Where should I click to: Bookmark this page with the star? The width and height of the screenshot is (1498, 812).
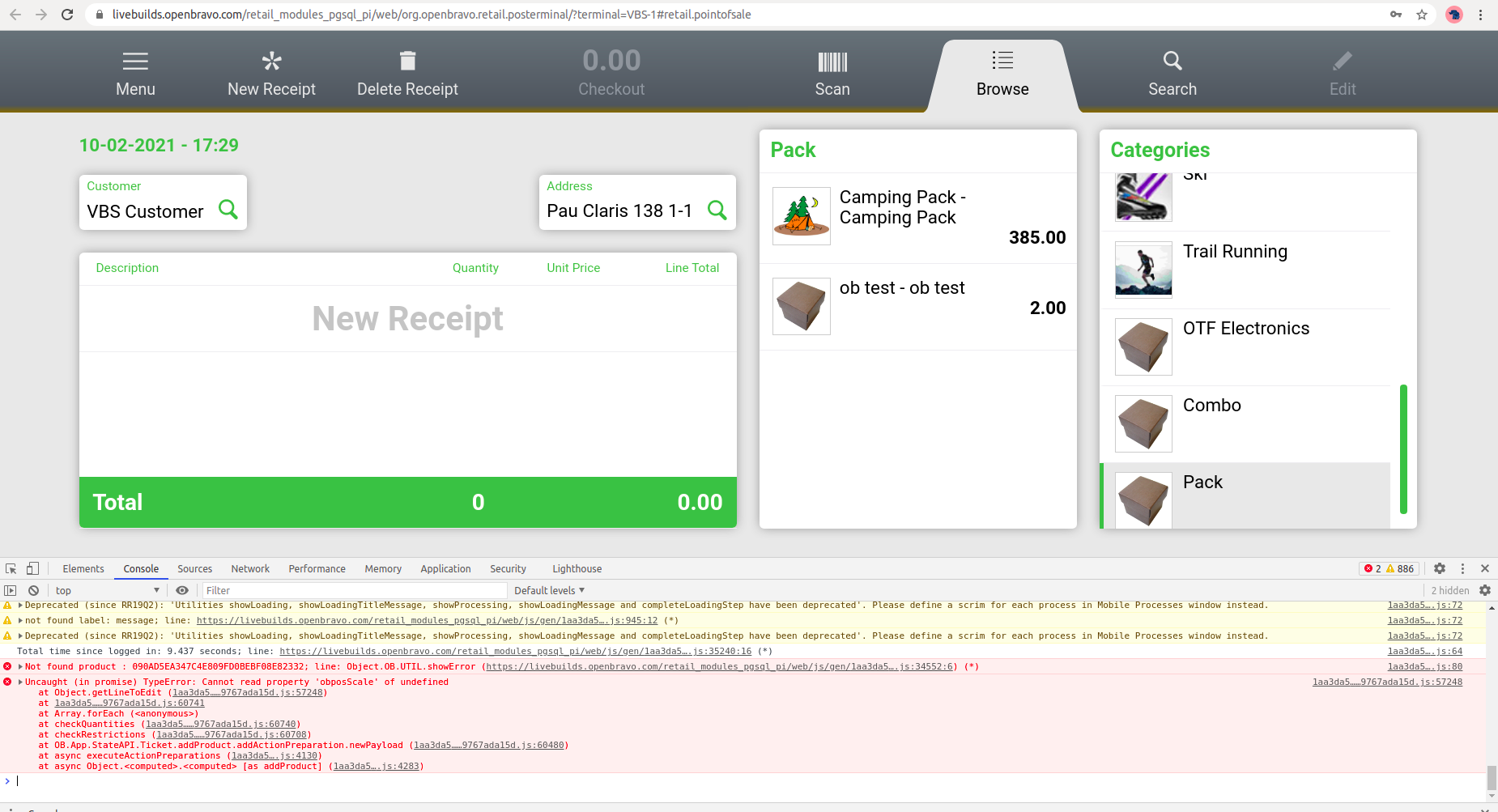tap(1422, 15)
